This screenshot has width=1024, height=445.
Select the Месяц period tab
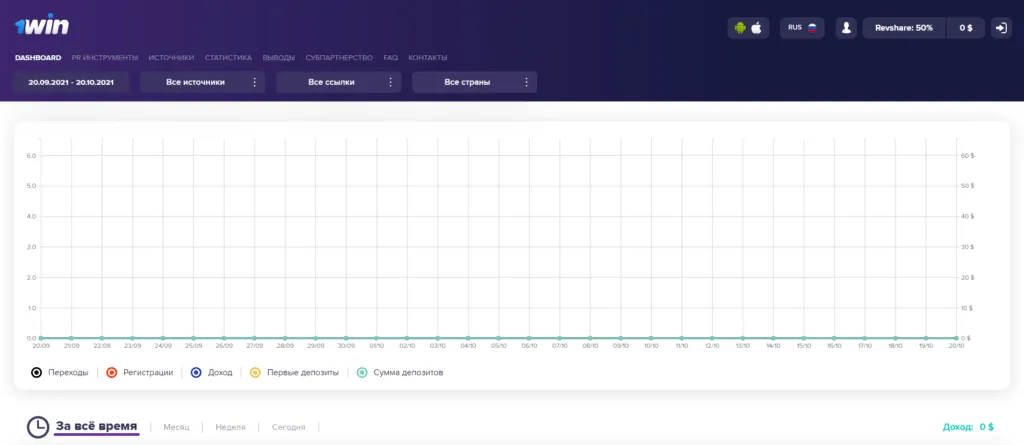click(x=176, y=427)
